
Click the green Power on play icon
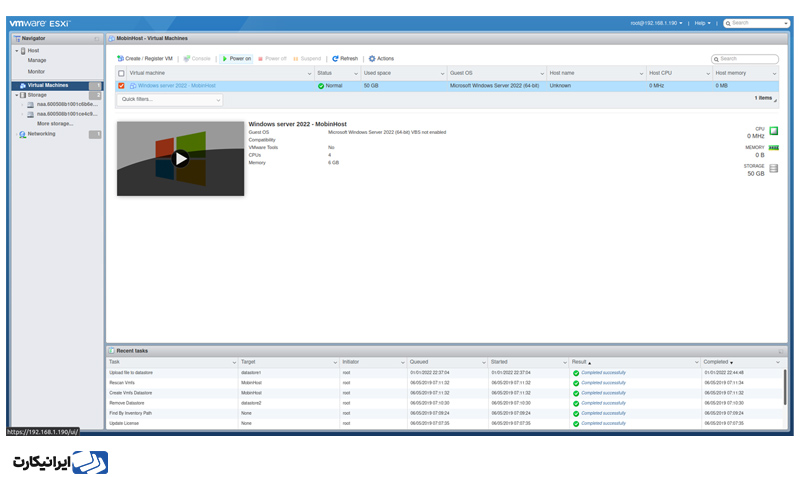pos(224,59)
